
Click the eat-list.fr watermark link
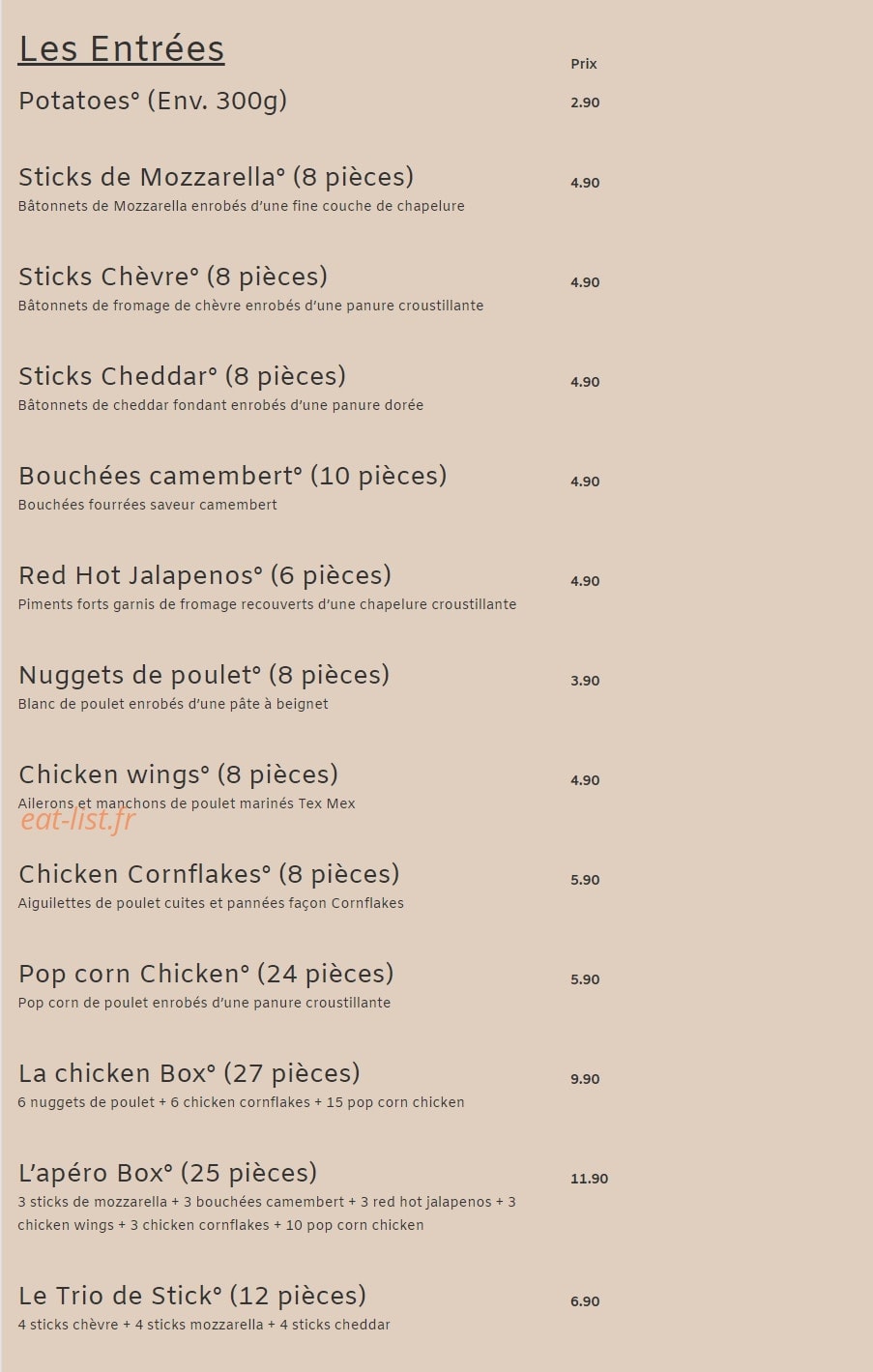click(x=78, y=820)
